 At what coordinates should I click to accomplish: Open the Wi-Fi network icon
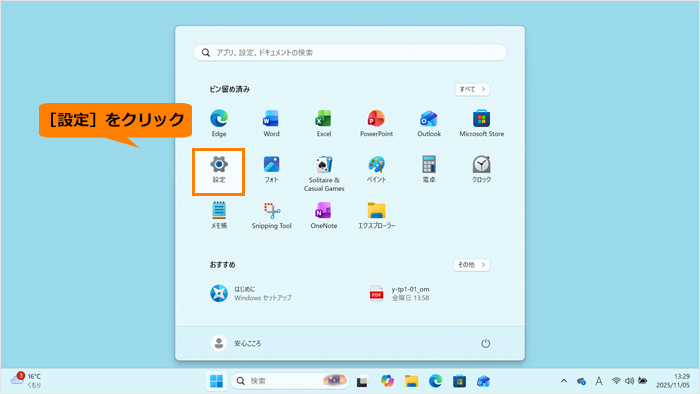pos(616,381)
